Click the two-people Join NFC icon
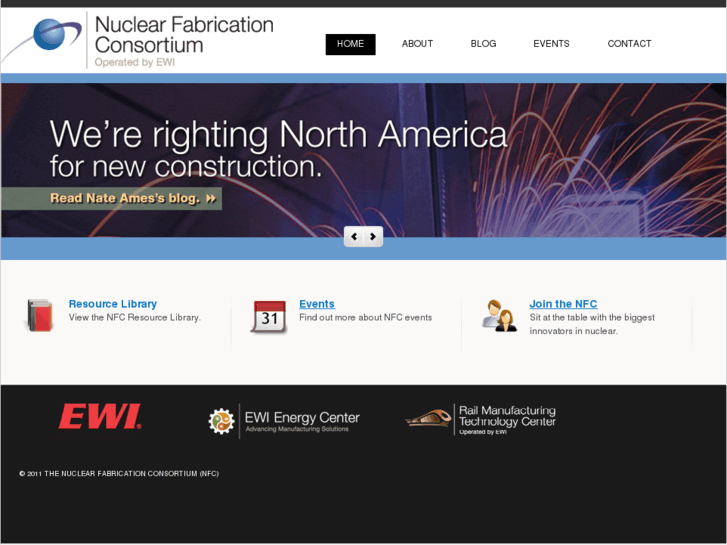 coord(499,316)
